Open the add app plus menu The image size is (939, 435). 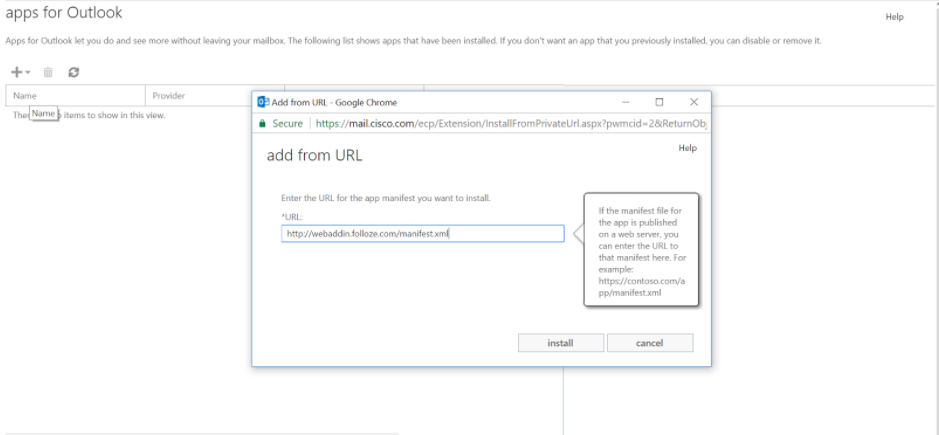click(20, 72)
